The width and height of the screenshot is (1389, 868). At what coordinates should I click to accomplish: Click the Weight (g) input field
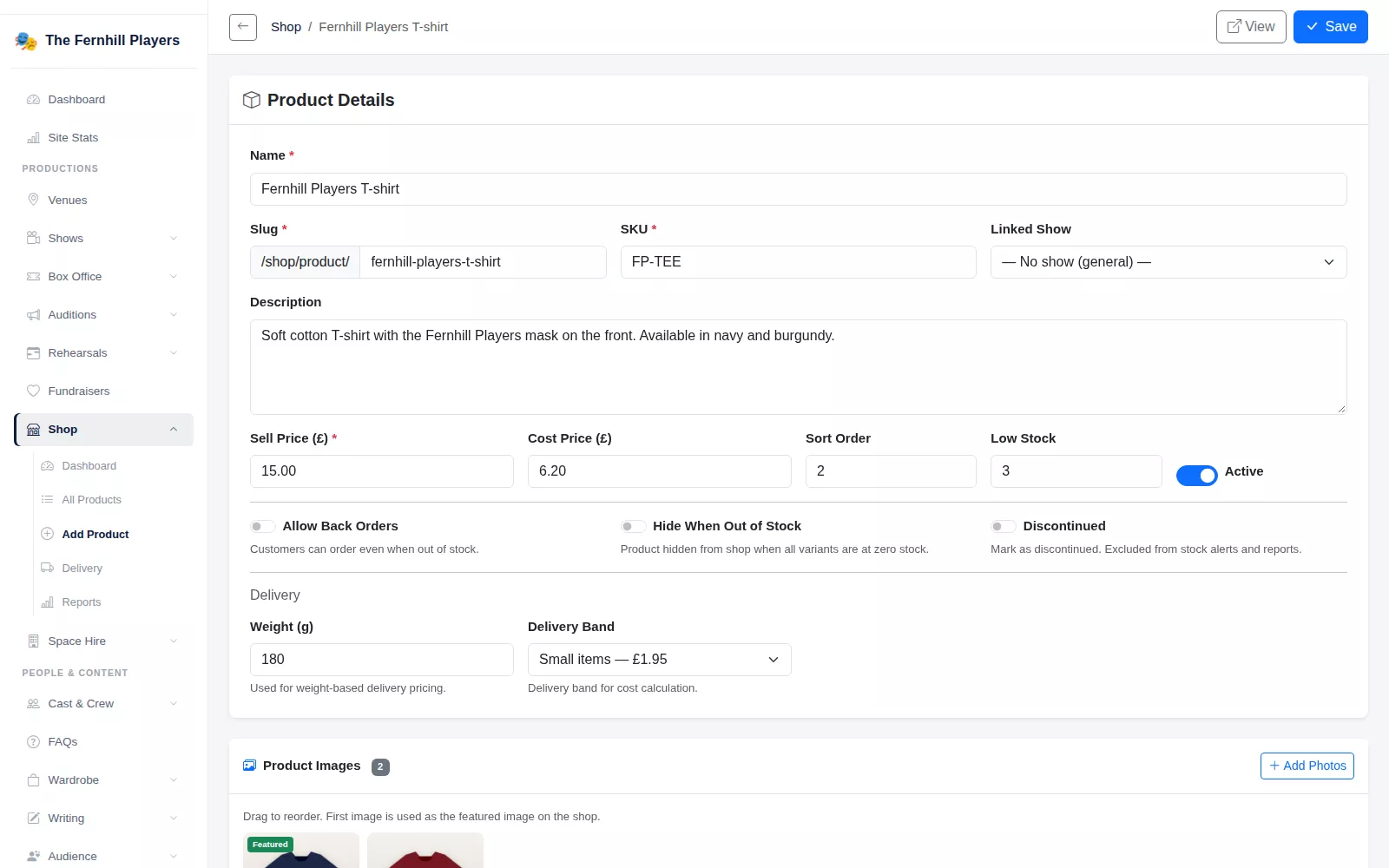click(382, 660)
